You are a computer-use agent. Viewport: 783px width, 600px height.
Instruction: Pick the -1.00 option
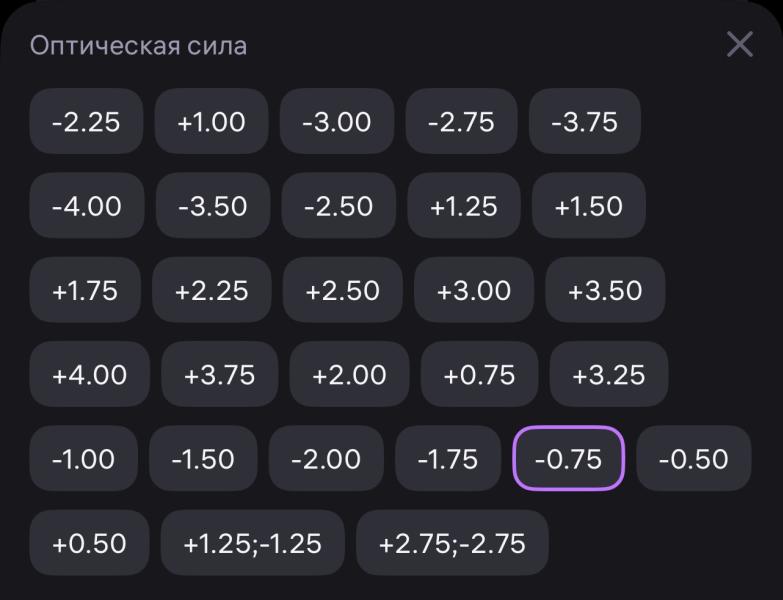click(84, 459)
